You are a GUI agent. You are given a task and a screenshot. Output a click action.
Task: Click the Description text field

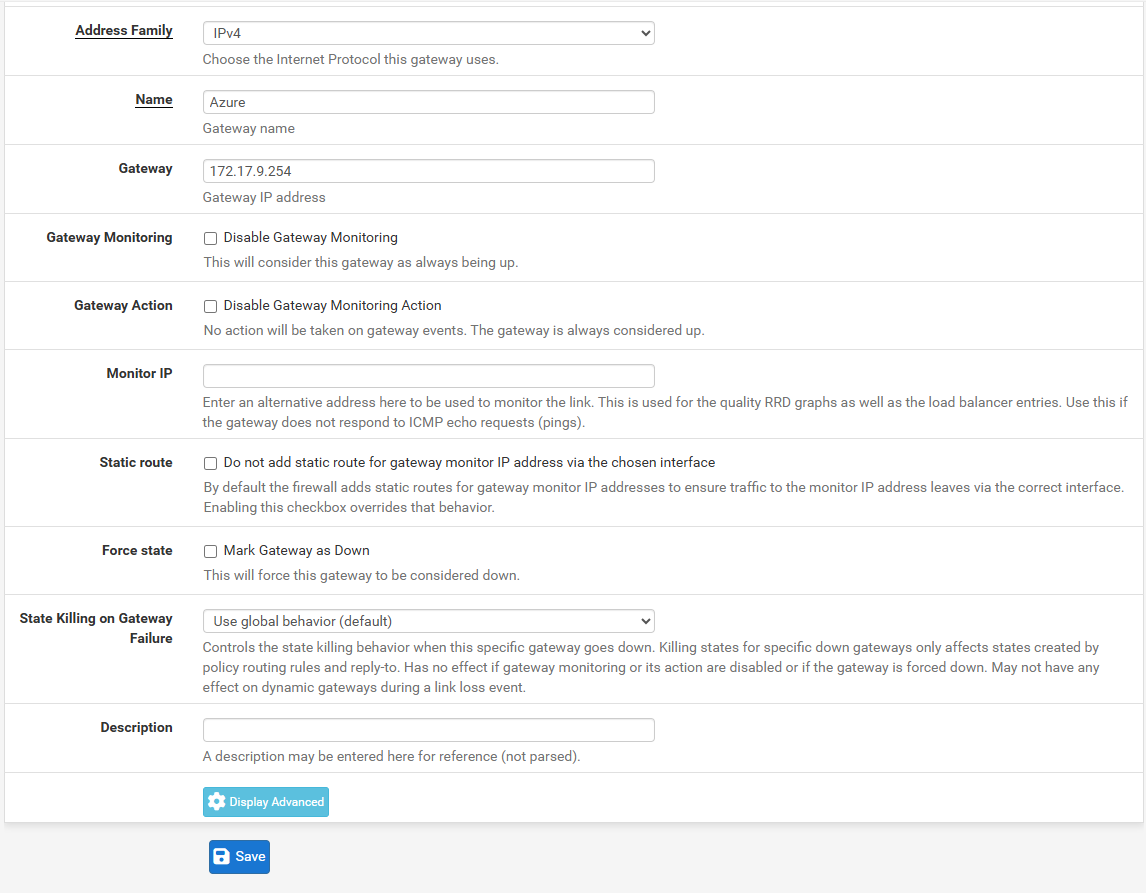click(428, 730)
